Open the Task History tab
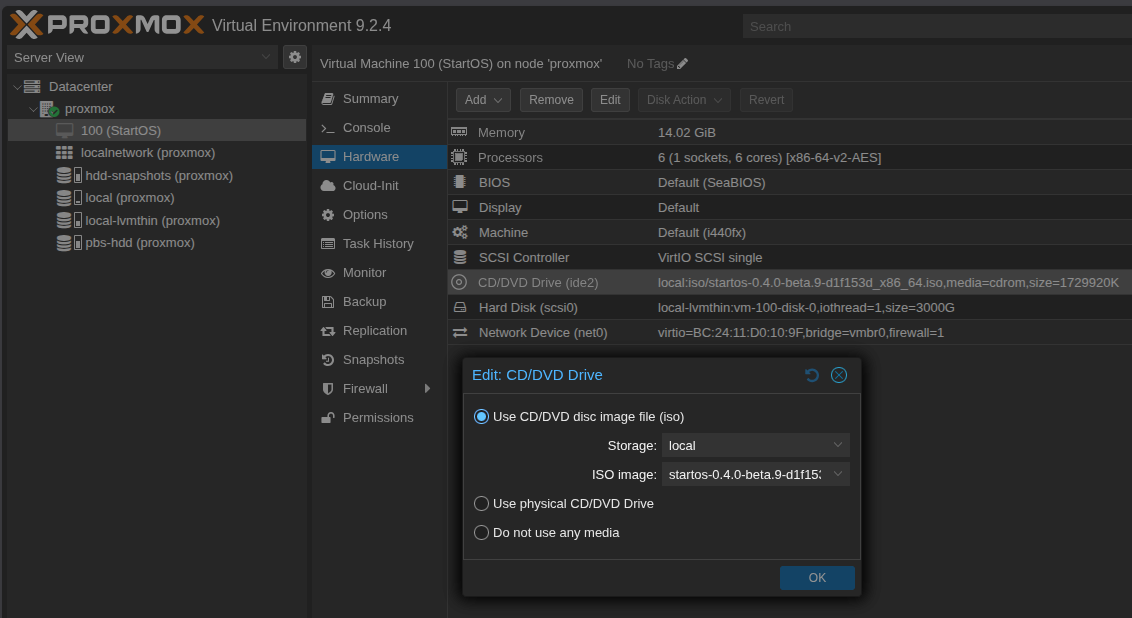This screenshot has height=618, width=1132. 380,243
